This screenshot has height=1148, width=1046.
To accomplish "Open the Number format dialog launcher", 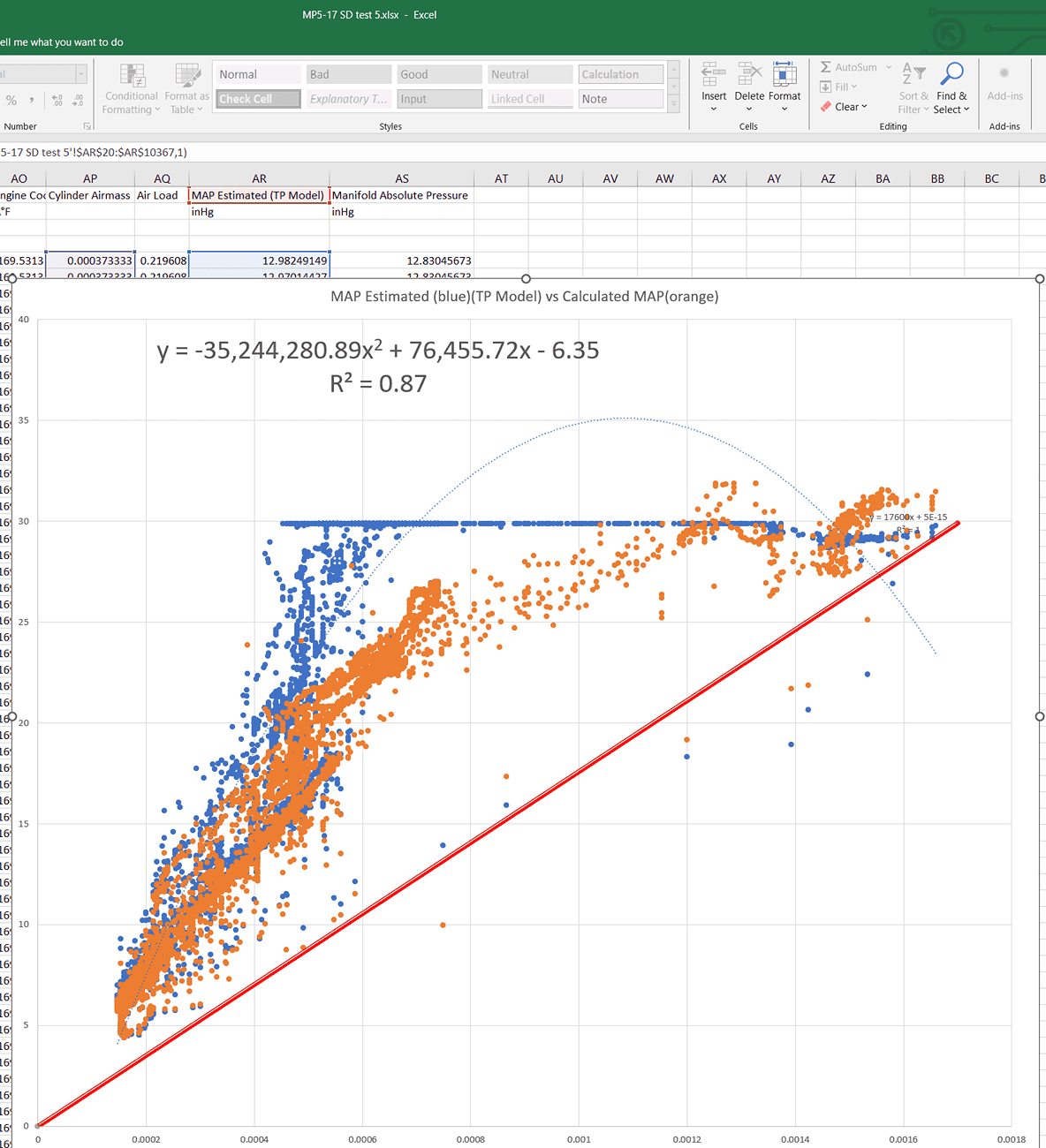I will [87, 126].
